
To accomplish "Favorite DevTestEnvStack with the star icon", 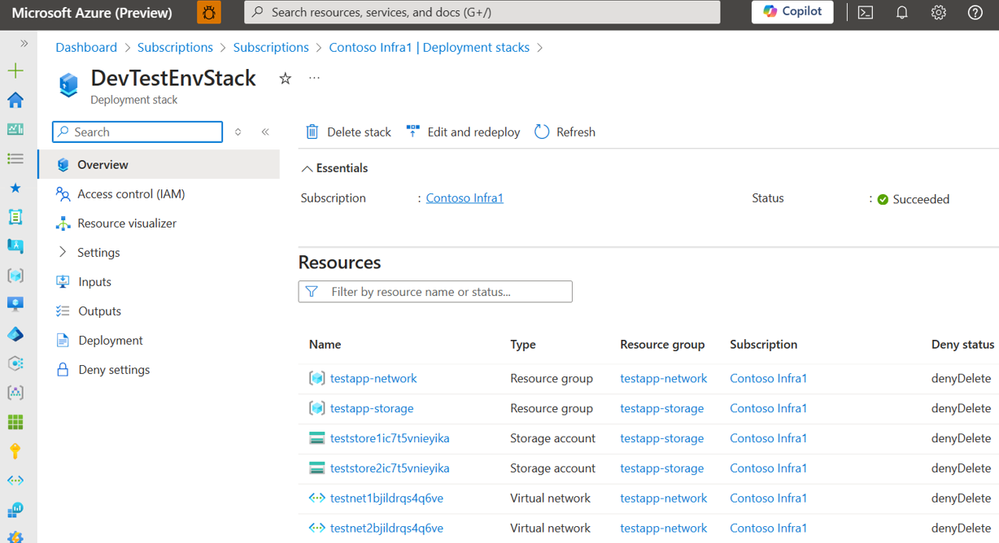I will 285,78.
